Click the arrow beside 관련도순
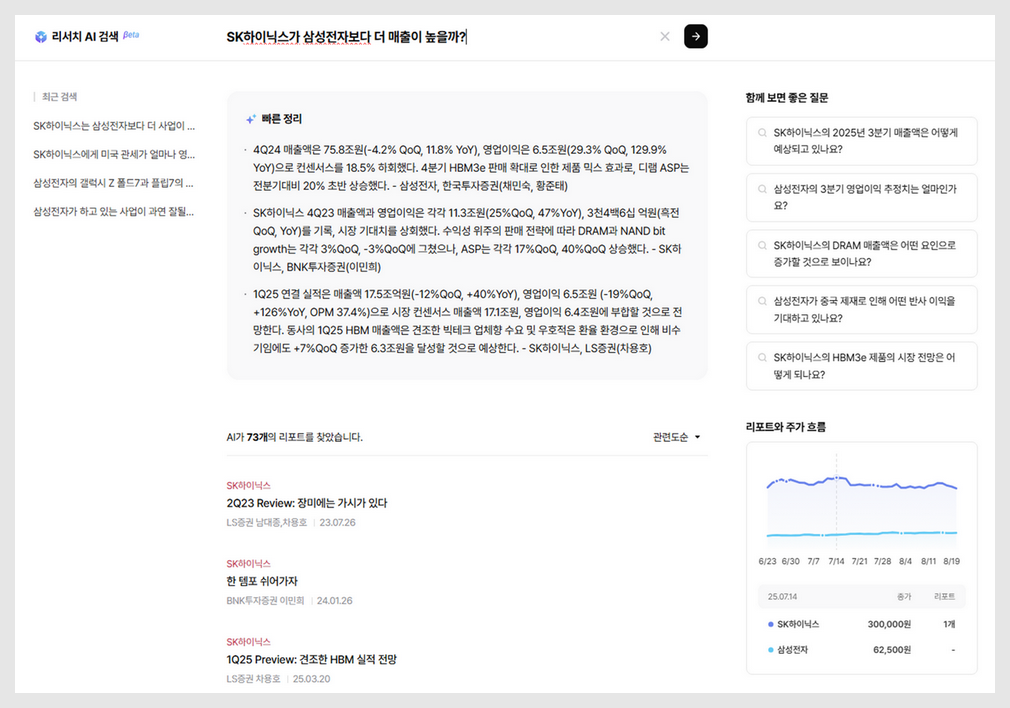The height and width of the screenshot is (708, 1010). coord(697,437)
